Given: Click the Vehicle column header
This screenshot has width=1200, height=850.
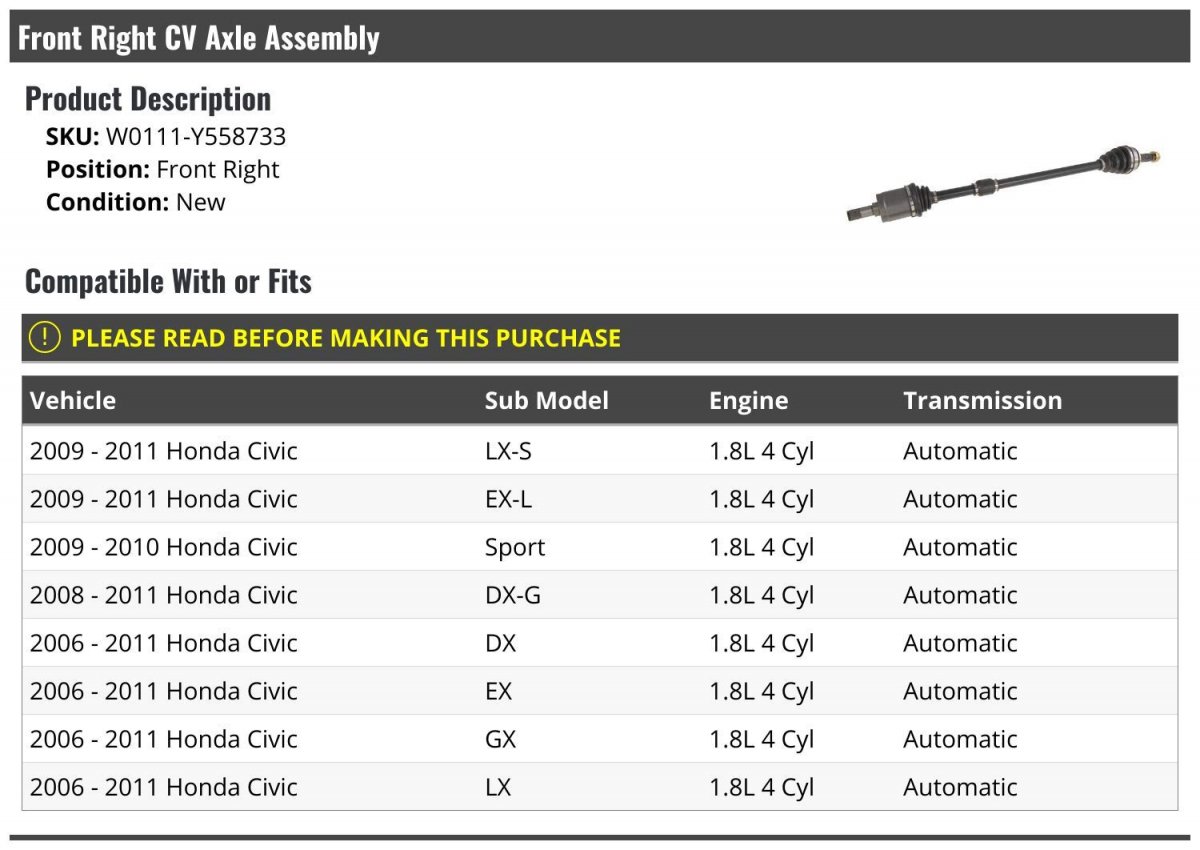Looking at the screenshot, I should [73, 401].
